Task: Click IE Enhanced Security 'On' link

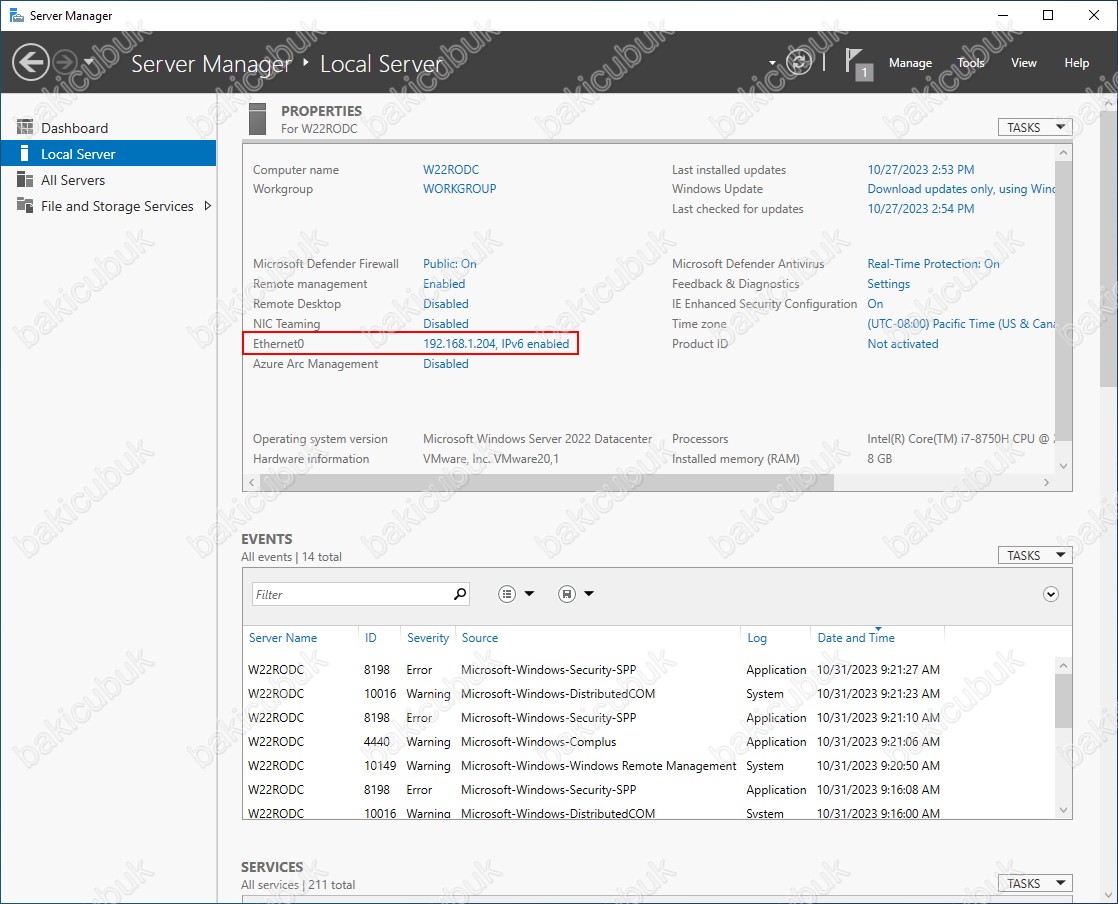Action: tap(875, 304)
